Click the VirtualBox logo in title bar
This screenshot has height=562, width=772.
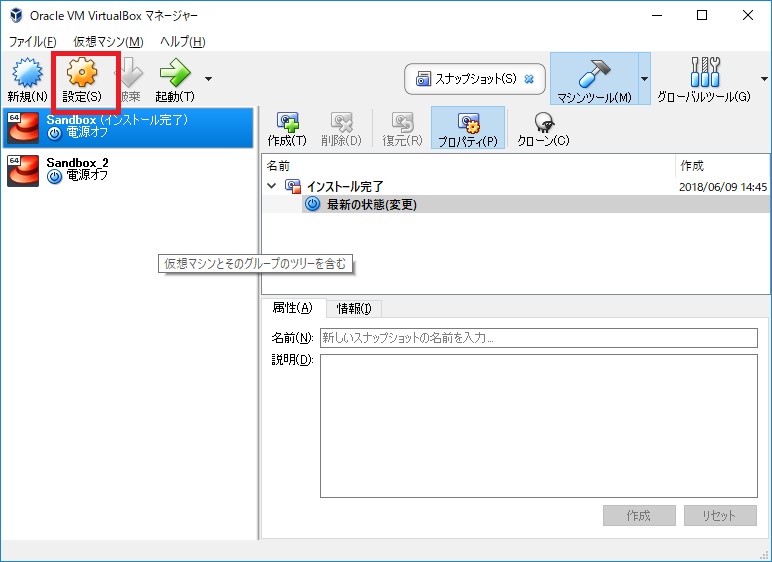pyautogui.click(x=16, y=15)
